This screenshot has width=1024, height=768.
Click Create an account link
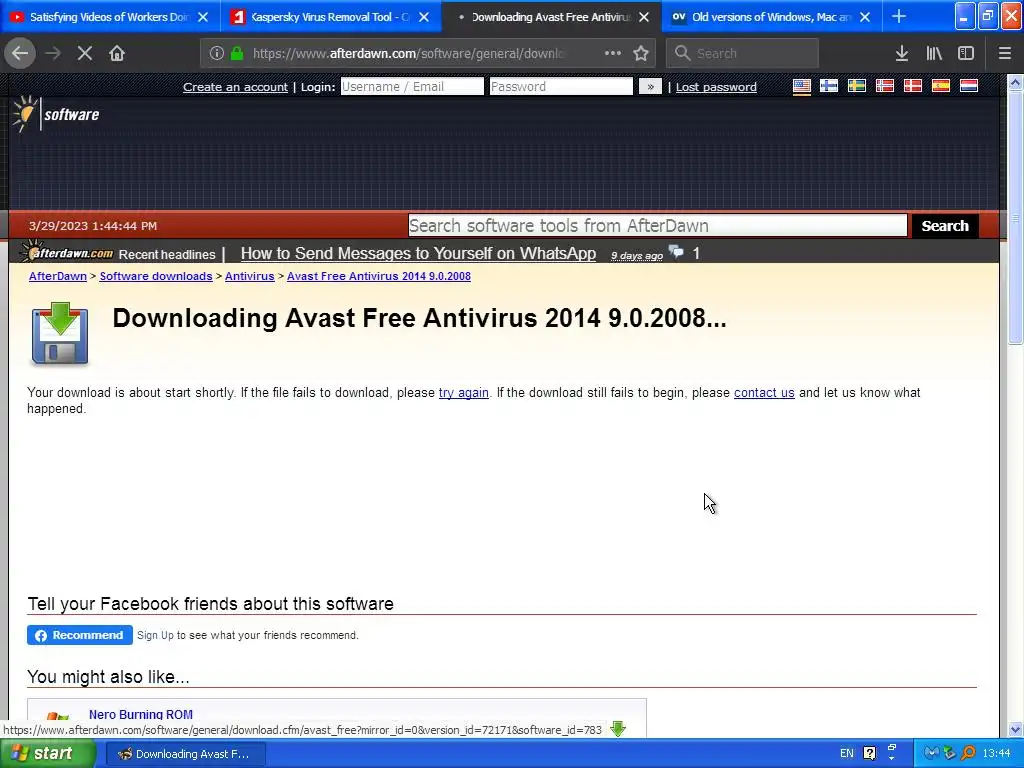(235, 87)
